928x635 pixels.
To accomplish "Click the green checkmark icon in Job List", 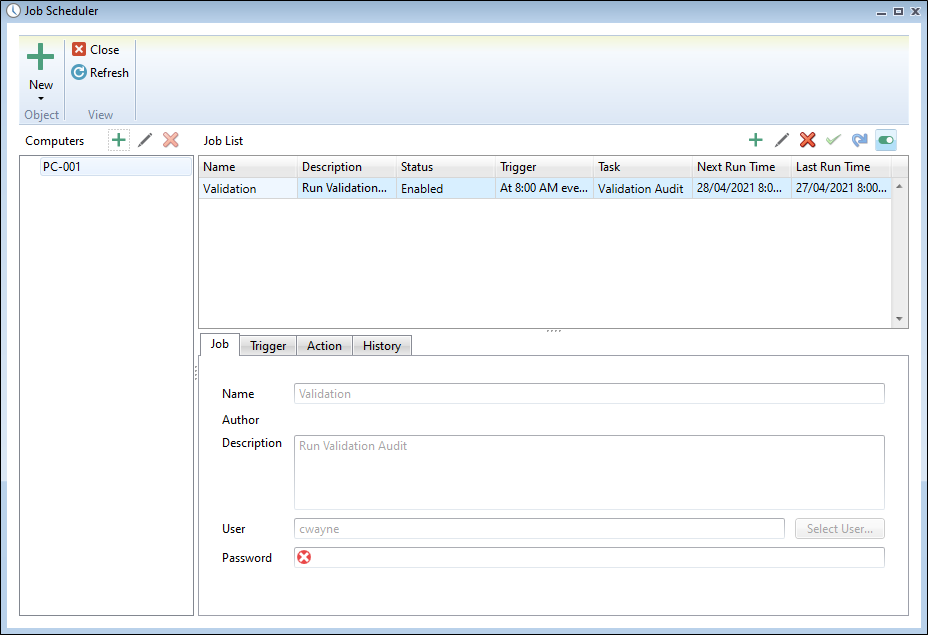I will 833,140.
